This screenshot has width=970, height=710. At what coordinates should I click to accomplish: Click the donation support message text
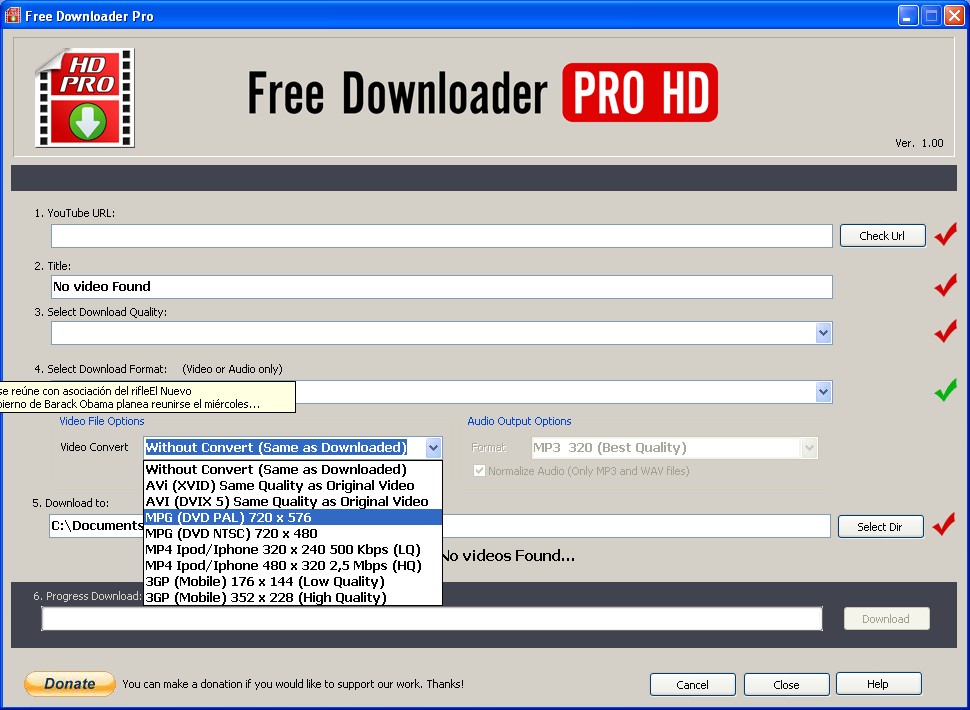click(293, 684)
